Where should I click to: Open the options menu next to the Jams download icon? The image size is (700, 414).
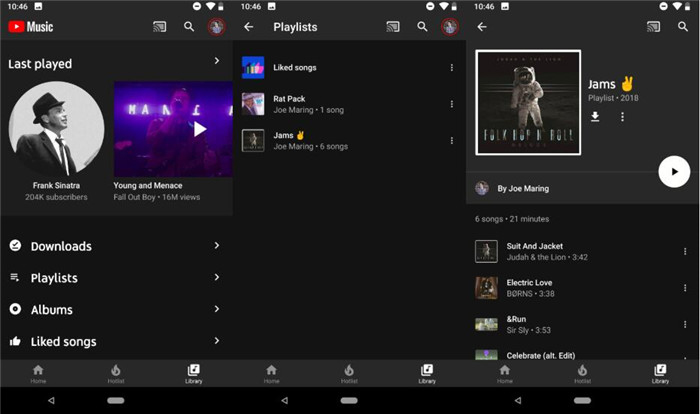point(622,117)
